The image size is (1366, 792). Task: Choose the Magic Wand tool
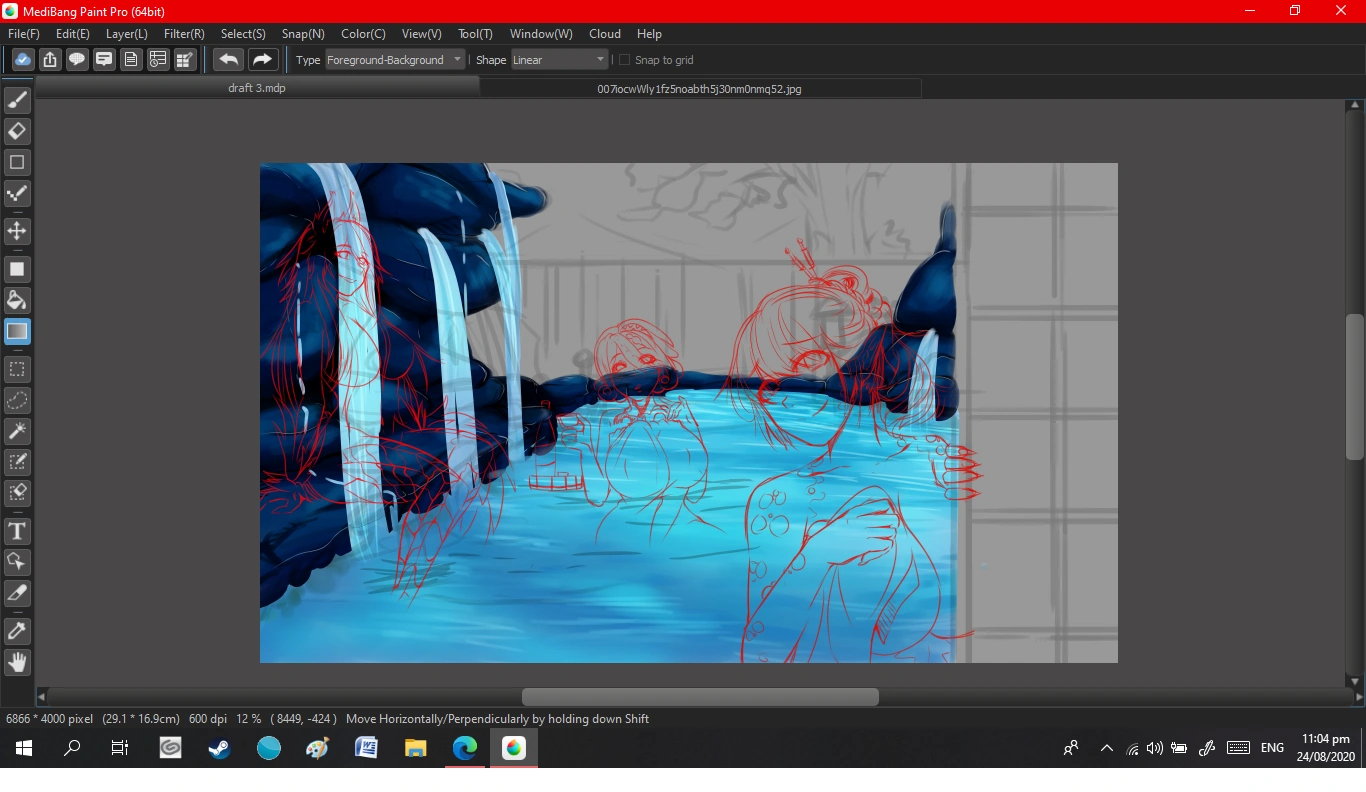17,431
